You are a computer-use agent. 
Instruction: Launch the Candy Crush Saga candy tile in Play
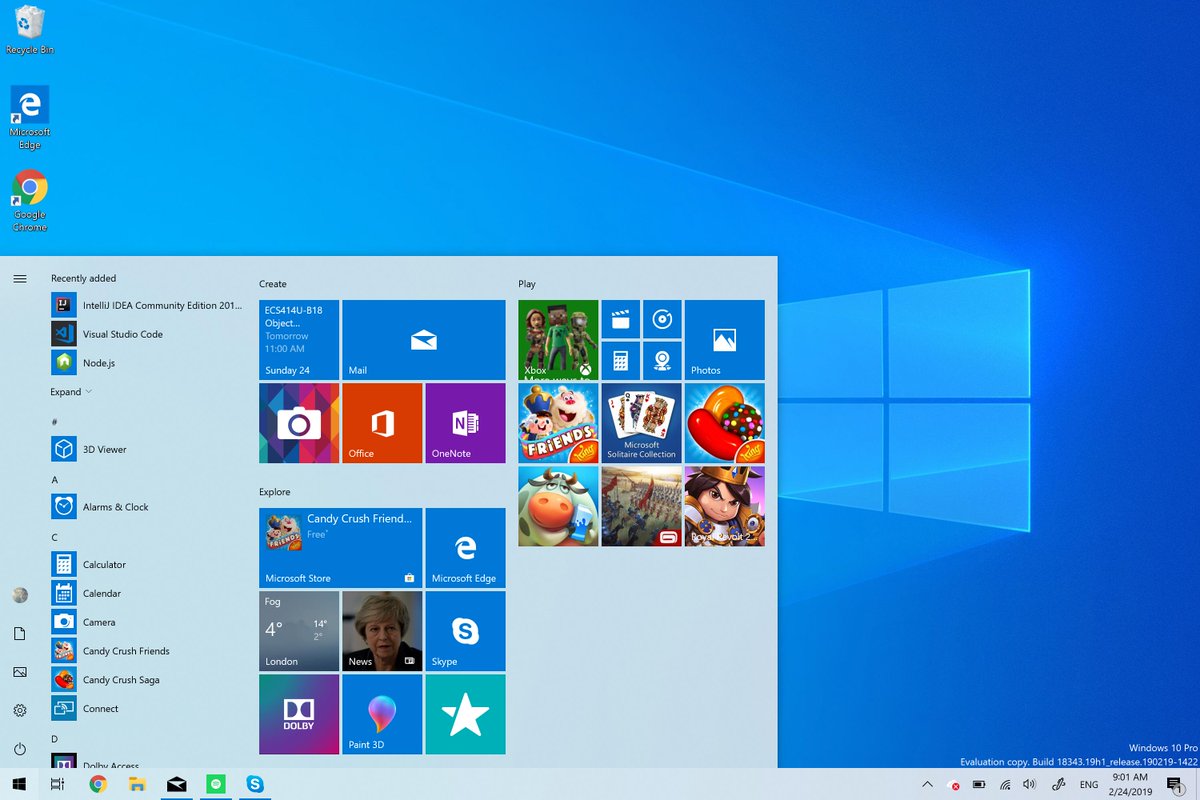click(x=725, y=423)
